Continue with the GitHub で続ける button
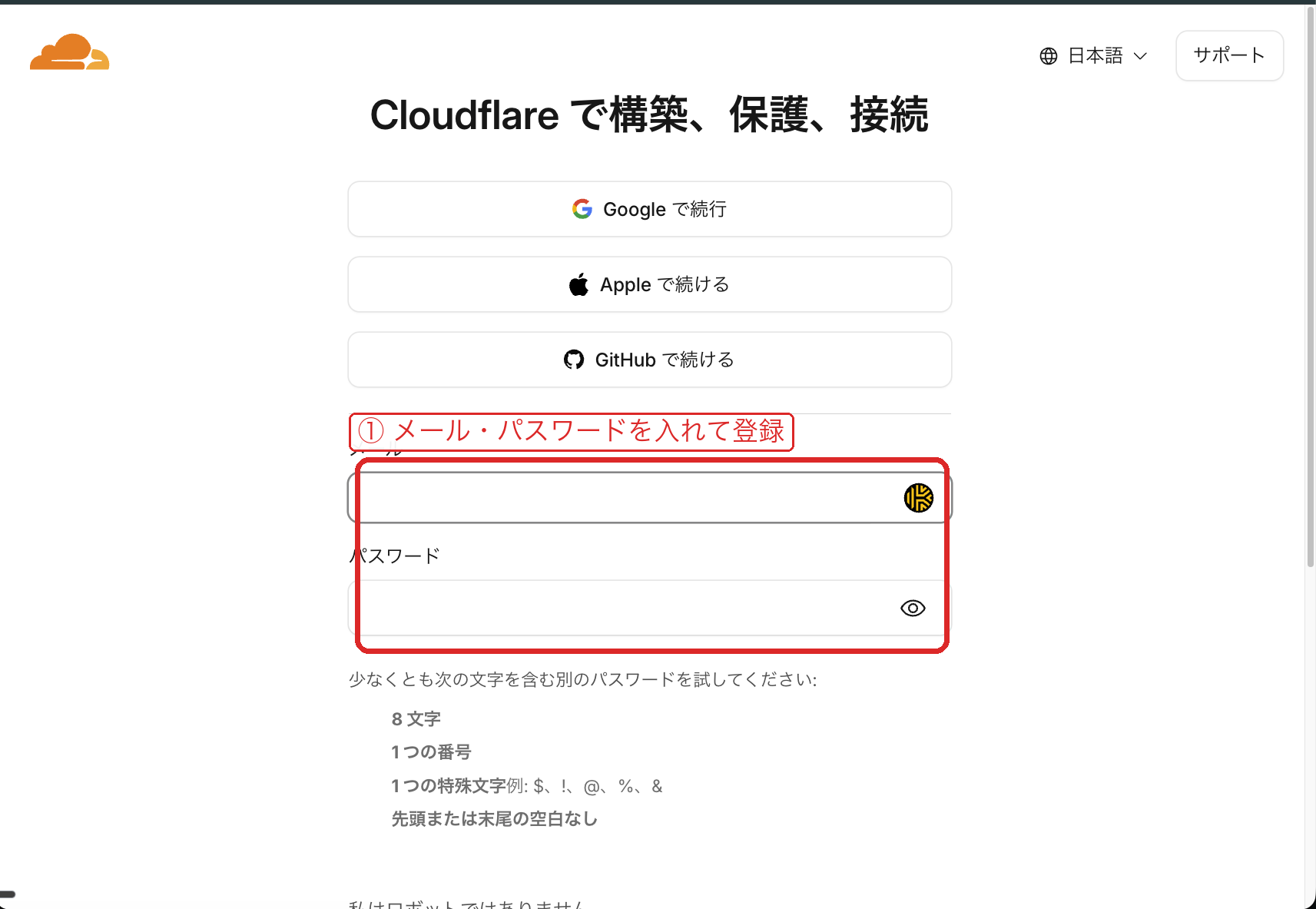1316x909 pixels. coord(650,360)
